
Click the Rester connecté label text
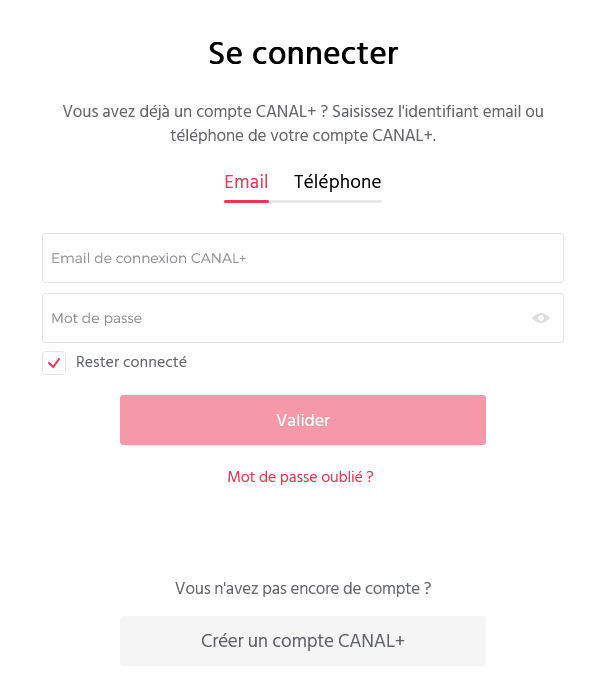131,362
